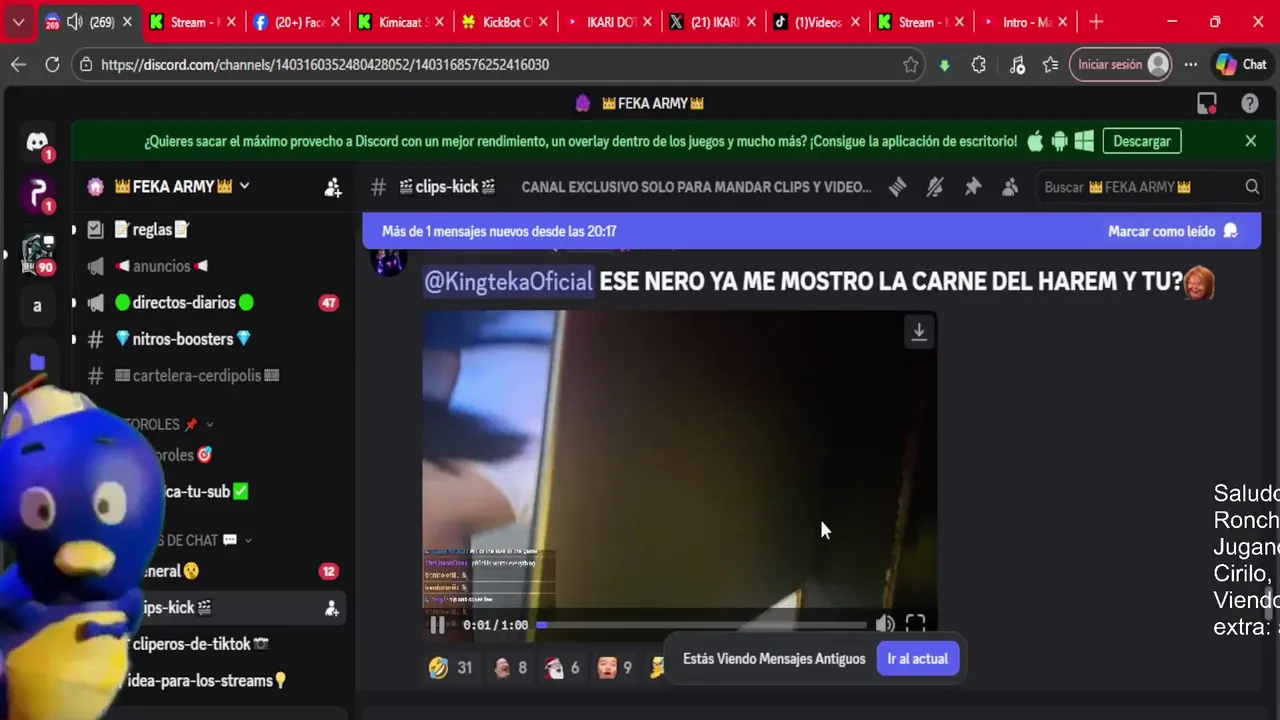
Task: Toggle channel notification mute bell icon
Action: point(935,187)
